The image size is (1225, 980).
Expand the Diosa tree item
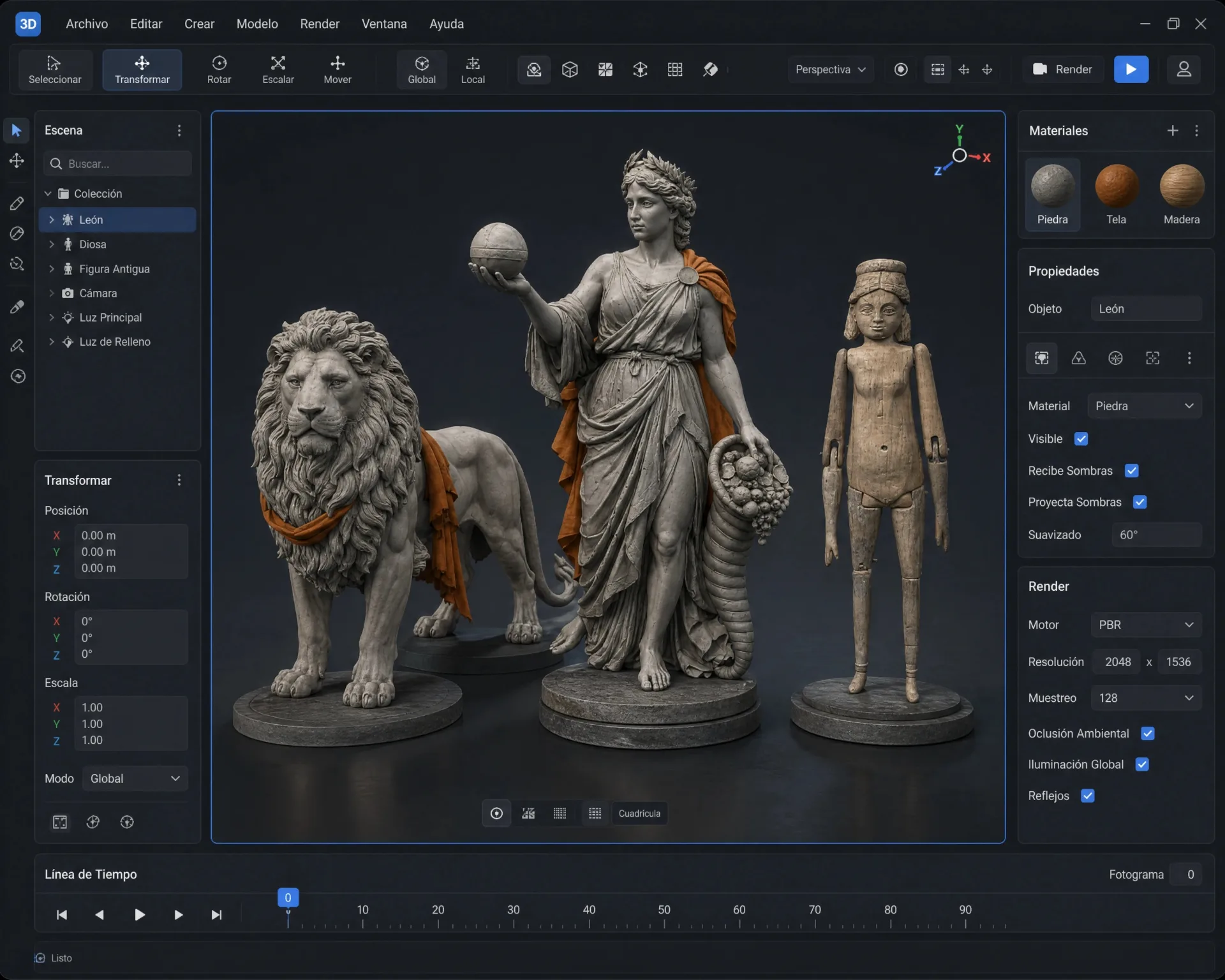point(52,244)
